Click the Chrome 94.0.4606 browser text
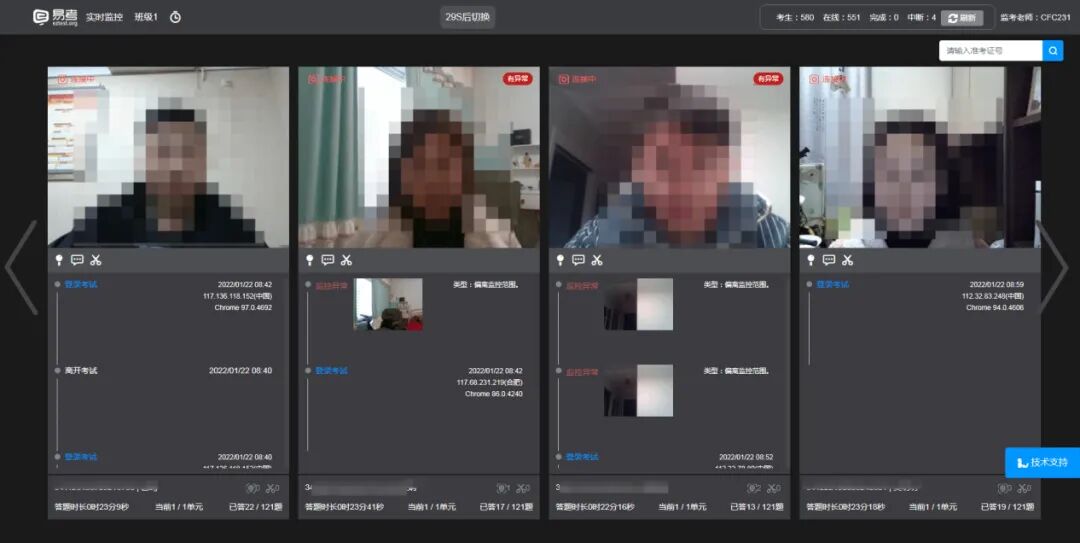1080x543 pixels. (x=995, y=307)
